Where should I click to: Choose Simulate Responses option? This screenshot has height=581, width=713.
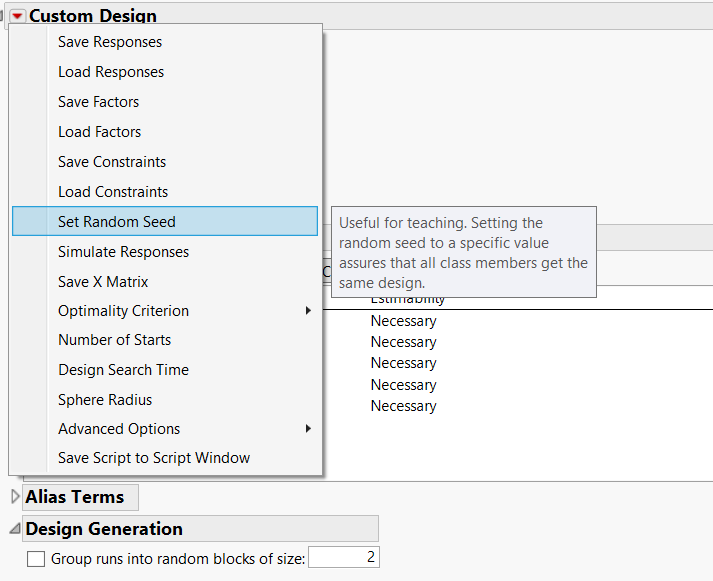123,252
